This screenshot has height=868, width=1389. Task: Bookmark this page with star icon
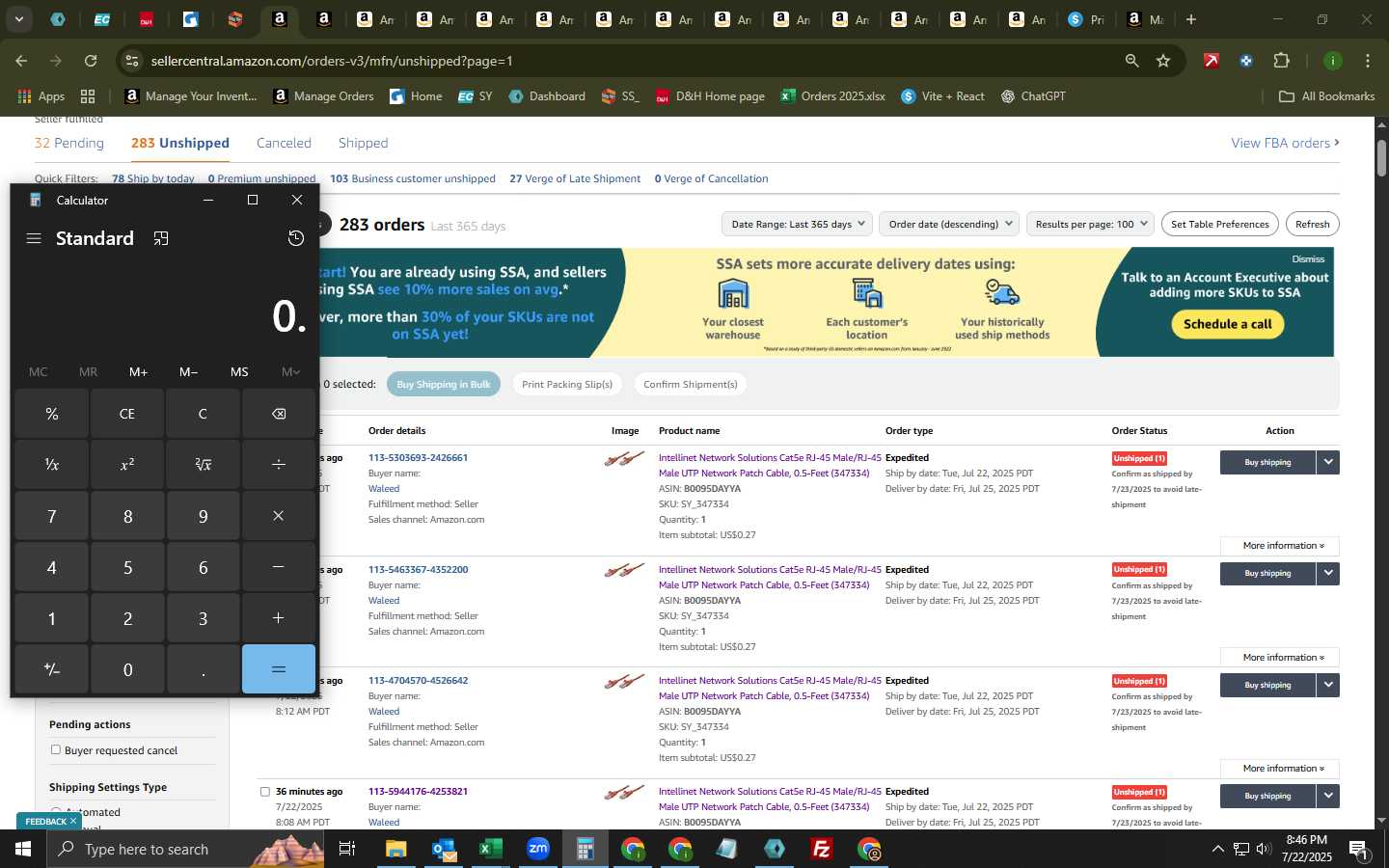[x=1163, y=61]
